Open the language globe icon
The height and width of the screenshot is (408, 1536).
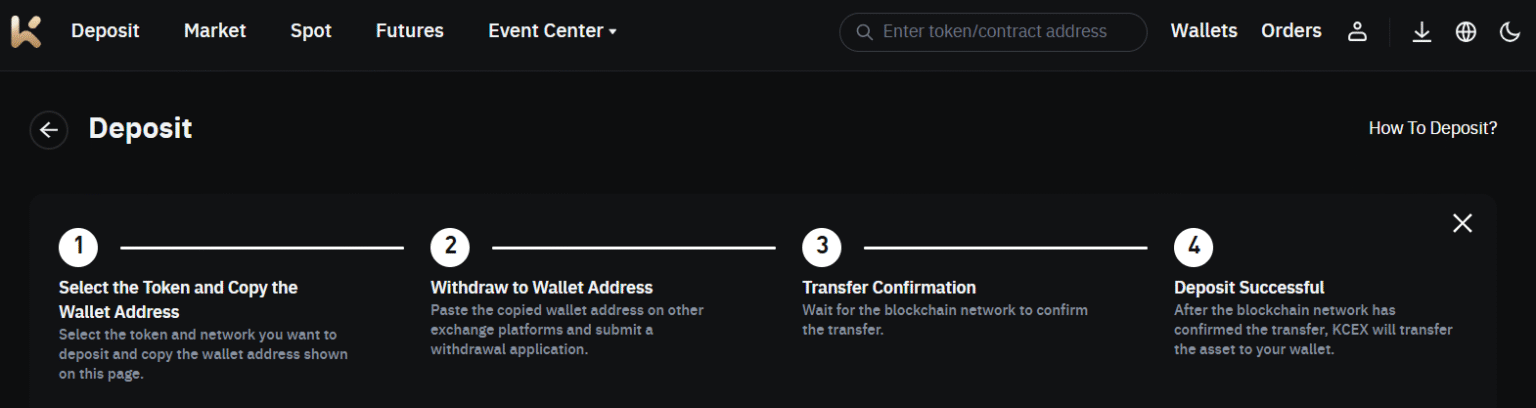1466,32
